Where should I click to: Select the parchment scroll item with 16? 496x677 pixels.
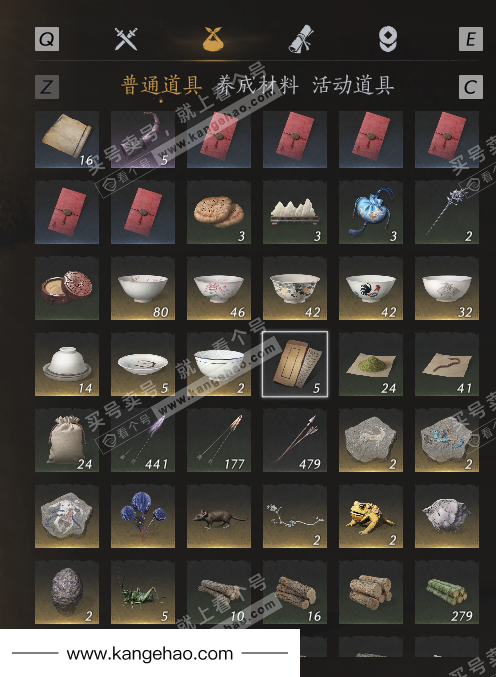click(67, 139)
